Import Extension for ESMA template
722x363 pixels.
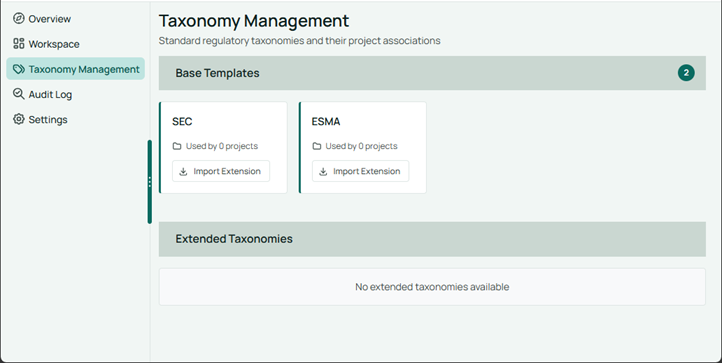361,171
